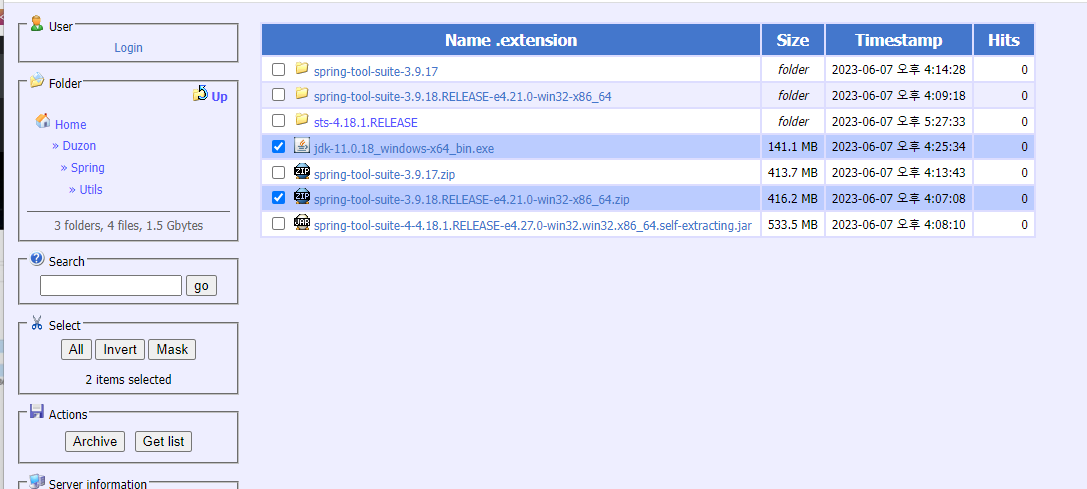Uncheck the spring-tool-suite-3.9.18.RELEASE zip file checkbox
The image size is (1087, 489).
click(279, 198)
